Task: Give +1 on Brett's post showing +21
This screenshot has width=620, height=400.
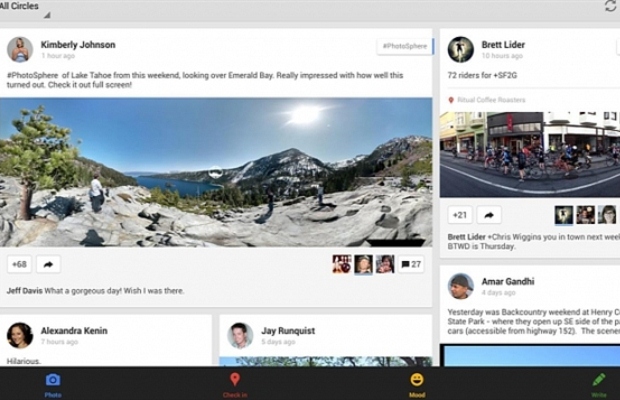Action: click(460, 215)
